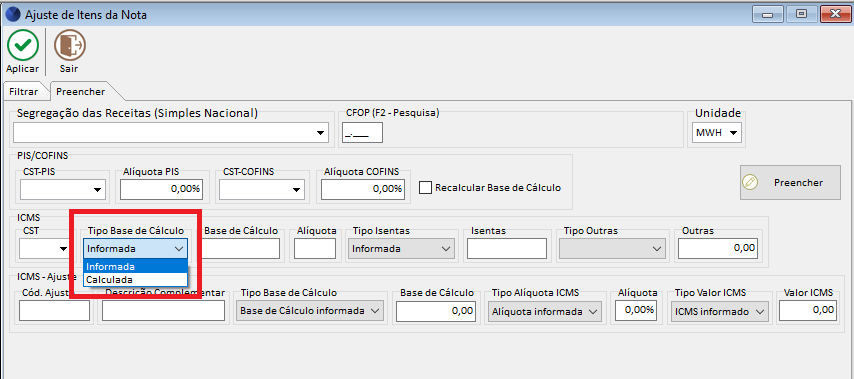
Task: Open the Tipo Isentas dropdown
Action: [x=401, y=249]
